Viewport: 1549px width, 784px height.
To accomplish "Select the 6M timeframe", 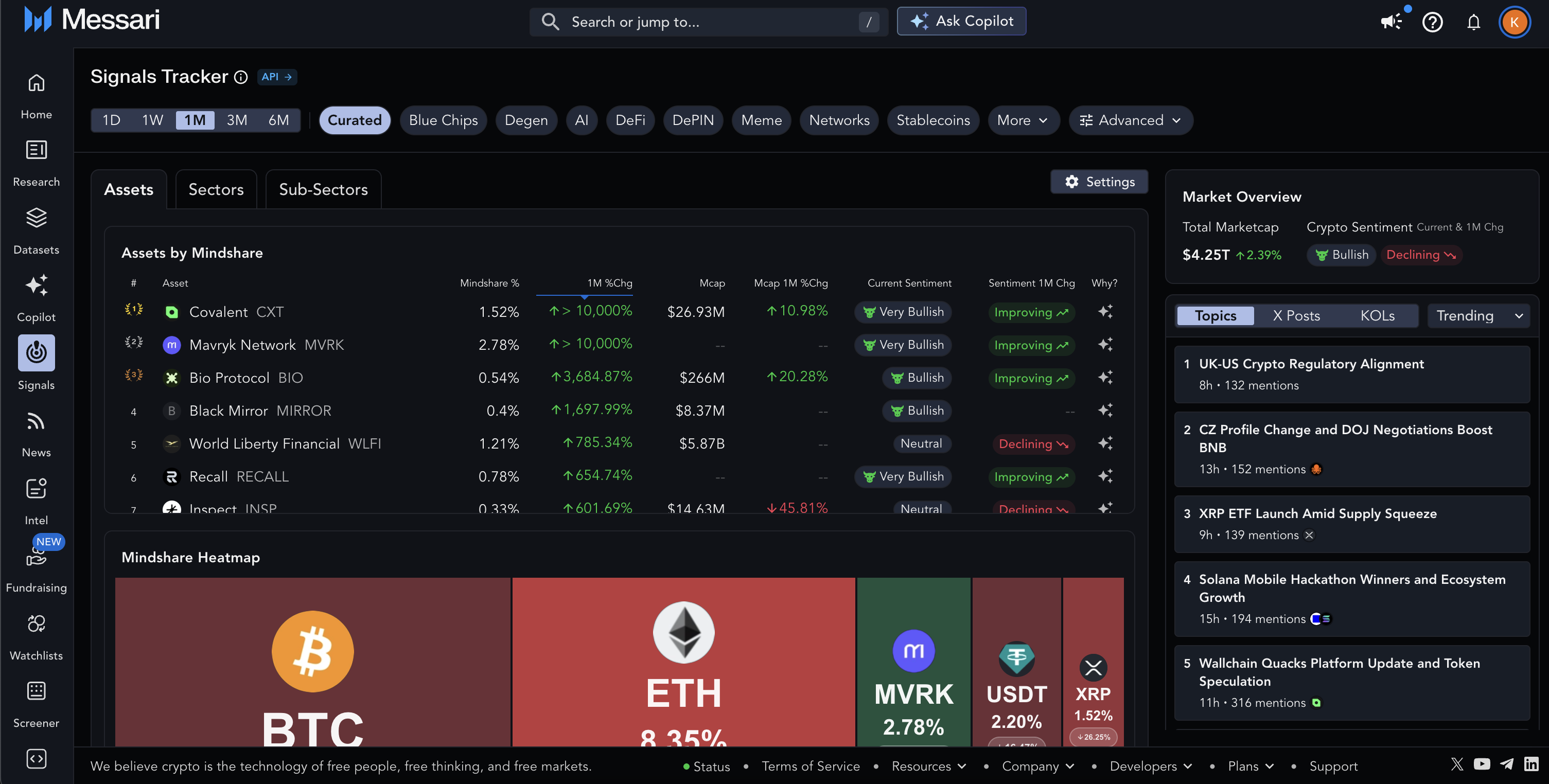I will click(278, 120).
